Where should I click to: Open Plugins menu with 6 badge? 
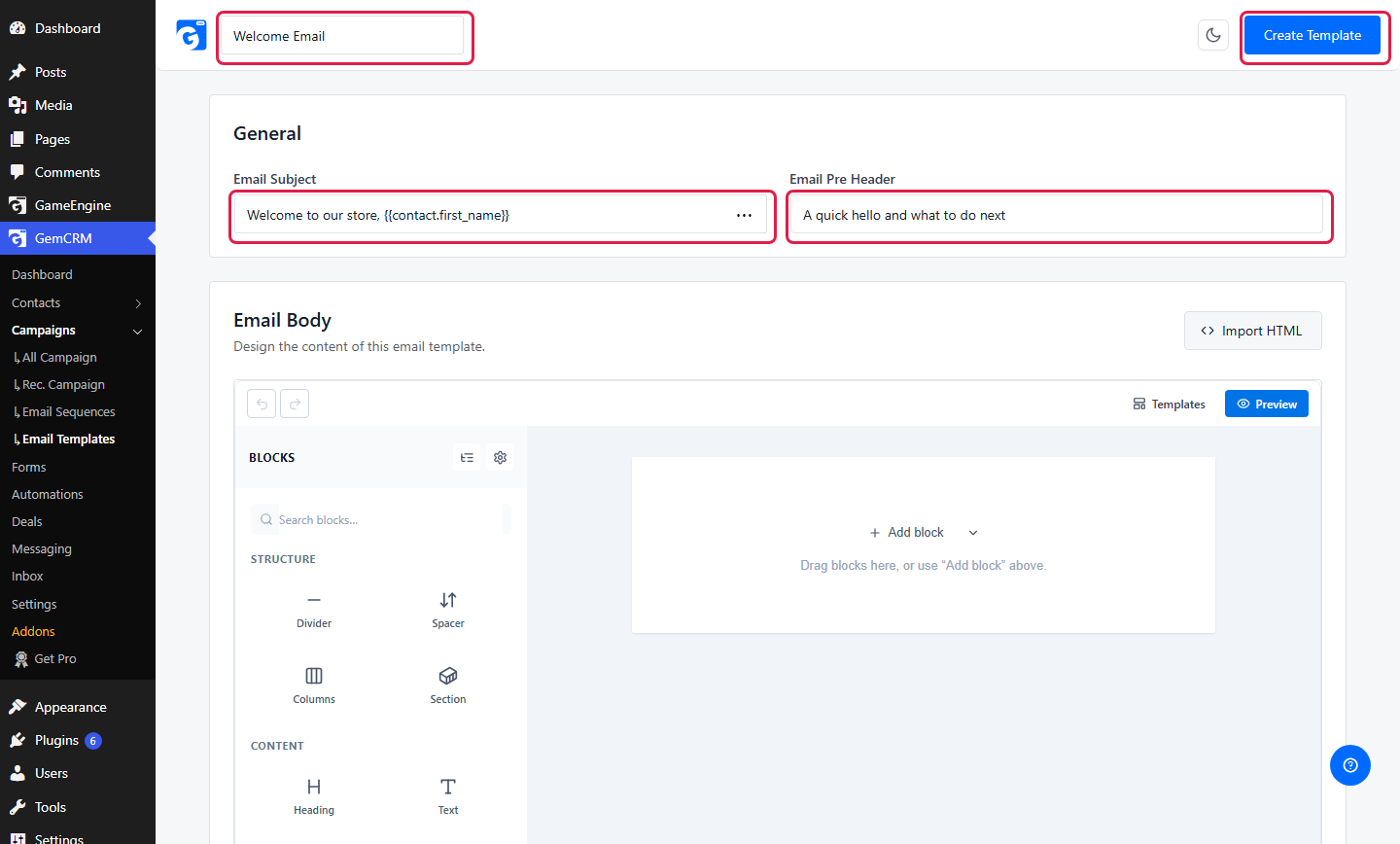point(78,740)
